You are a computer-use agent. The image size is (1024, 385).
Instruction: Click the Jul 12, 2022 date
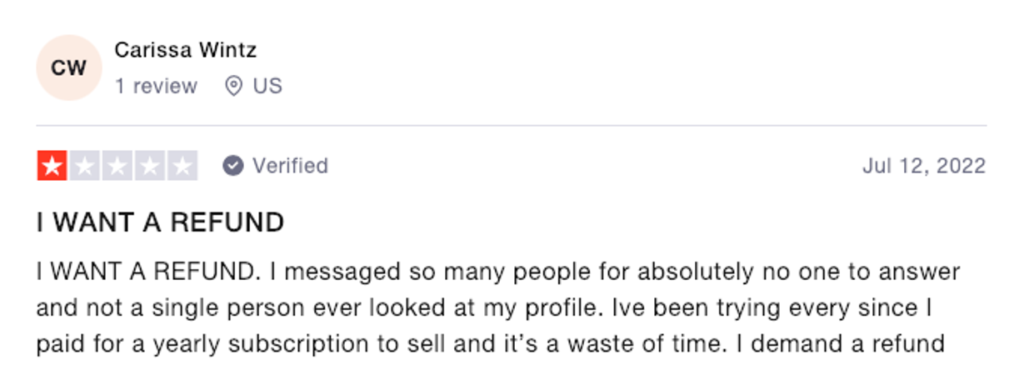click(923, 166)
